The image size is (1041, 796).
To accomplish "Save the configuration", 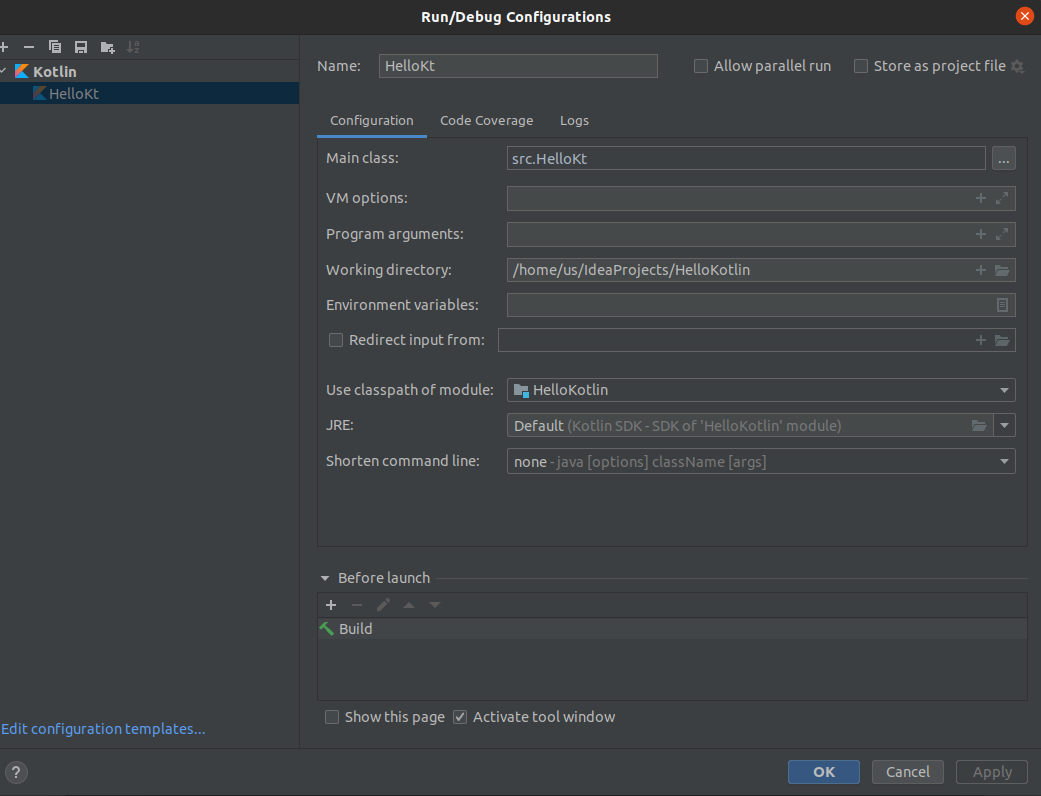I will point(81,47).
